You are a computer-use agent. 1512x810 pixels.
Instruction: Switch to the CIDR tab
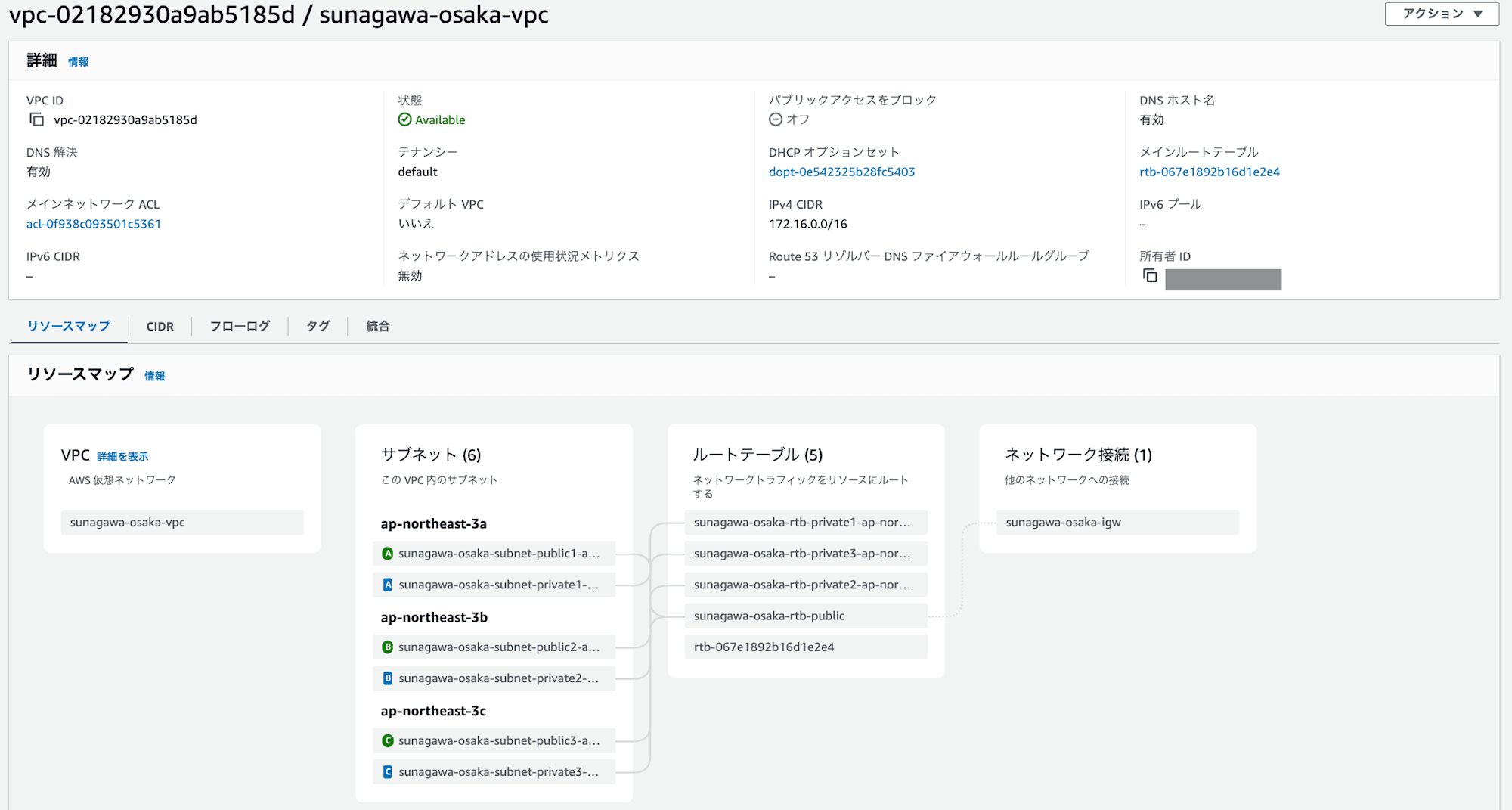(x=160, y=326)
